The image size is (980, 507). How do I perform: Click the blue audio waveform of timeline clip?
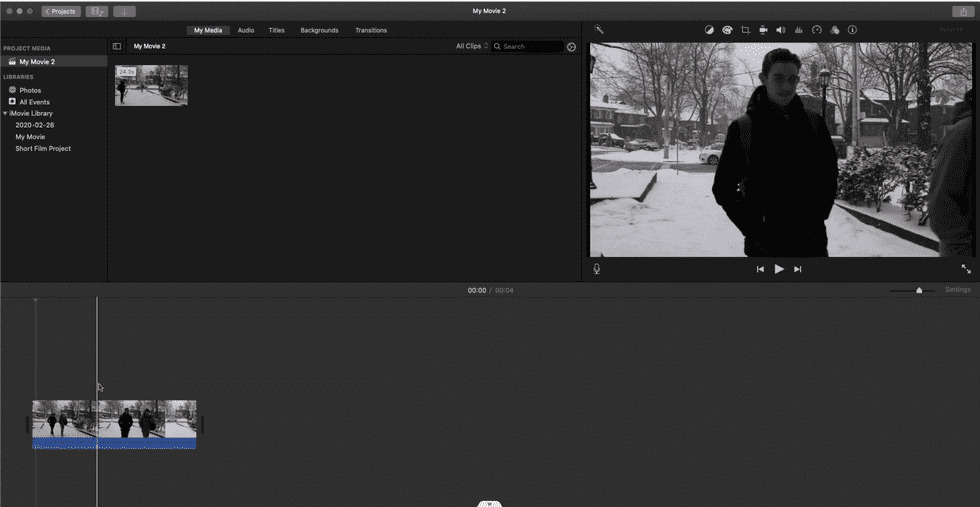114,443
